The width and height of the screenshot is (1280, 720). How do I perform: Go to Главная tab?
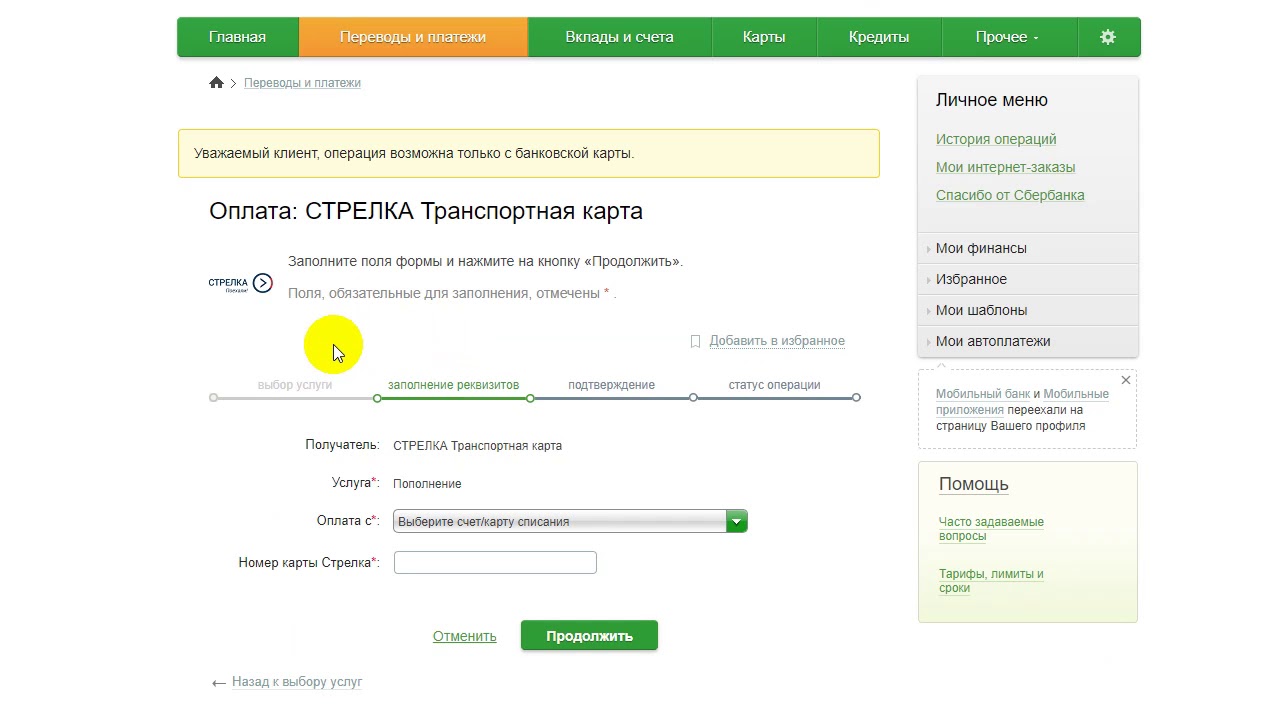238,37
